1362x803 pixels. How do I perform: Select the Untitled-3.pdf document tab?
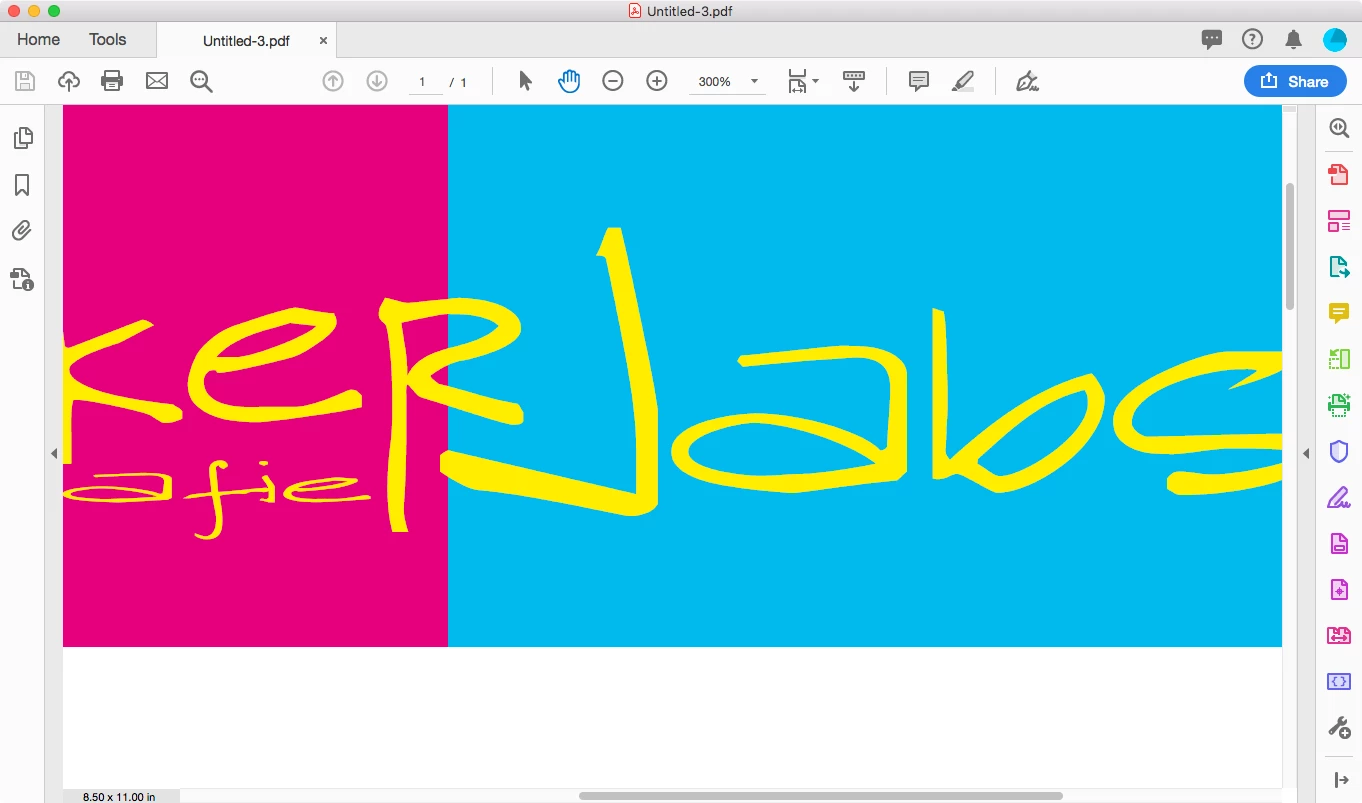tap(246, 41)
